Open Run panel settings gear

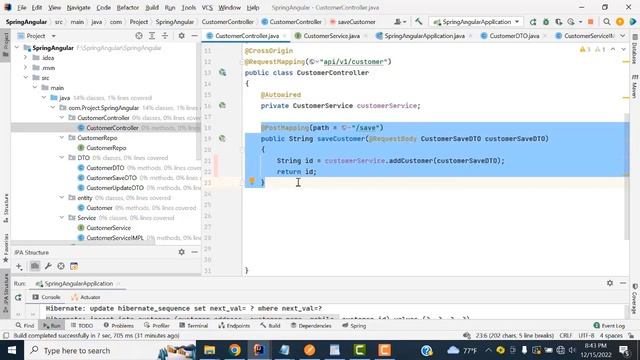[x=610, y=283]
